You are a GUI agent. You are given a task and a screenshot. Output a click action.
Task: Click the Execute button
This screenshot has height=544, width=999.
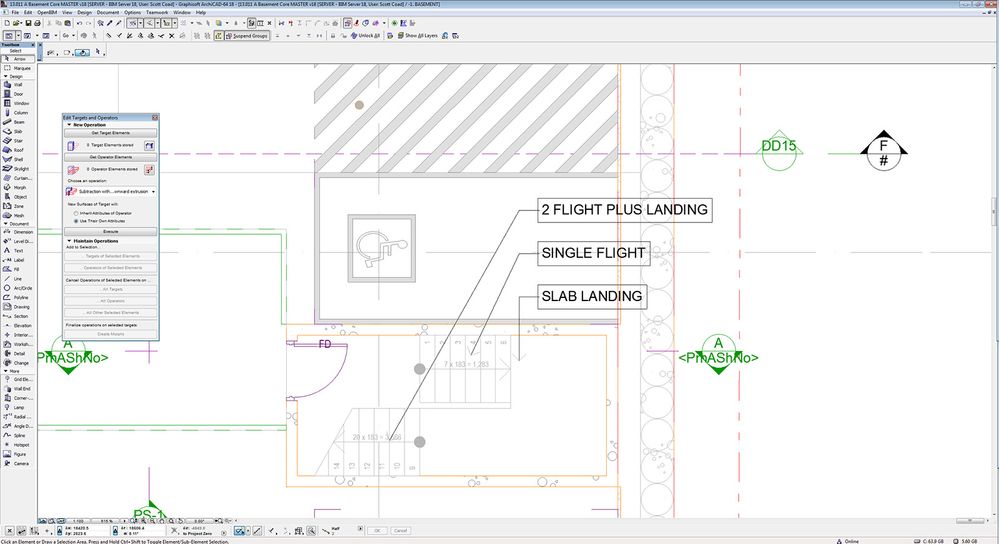click(x=111, y=231)
